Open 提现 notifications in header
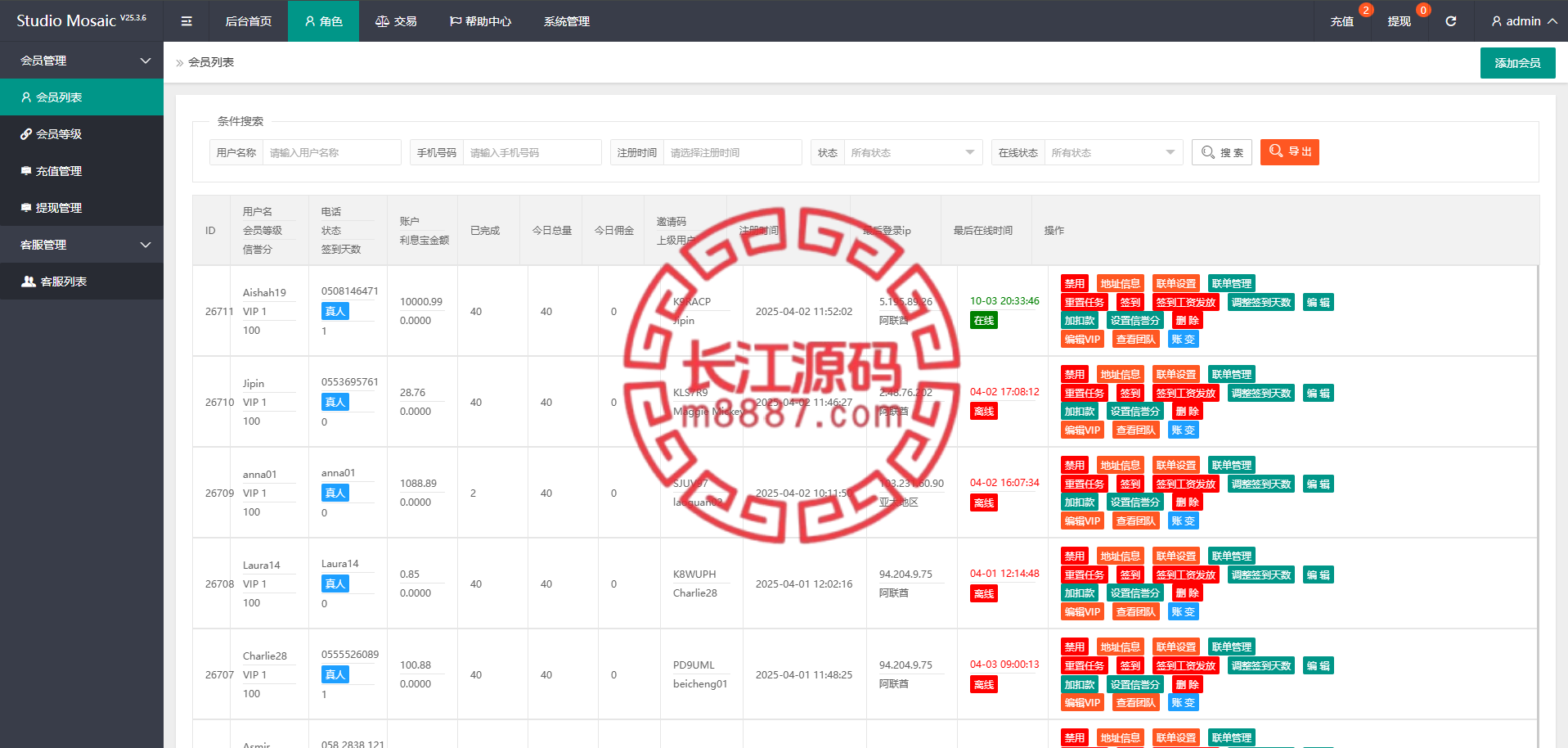Screen dimensions: 1568x748 [1399, 21]
